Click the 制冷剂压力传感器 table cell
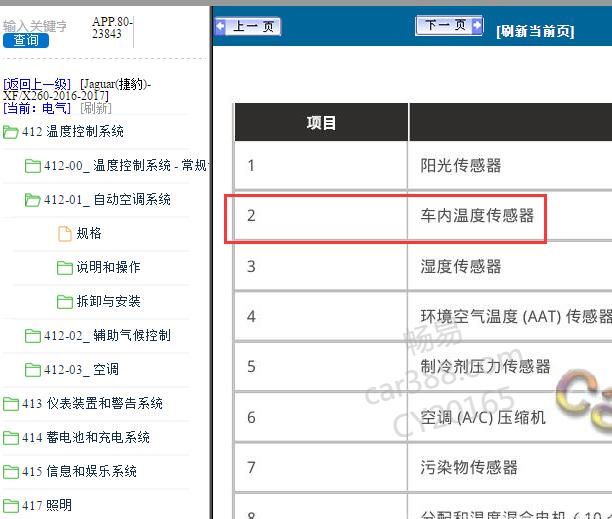 pos(485,366)
